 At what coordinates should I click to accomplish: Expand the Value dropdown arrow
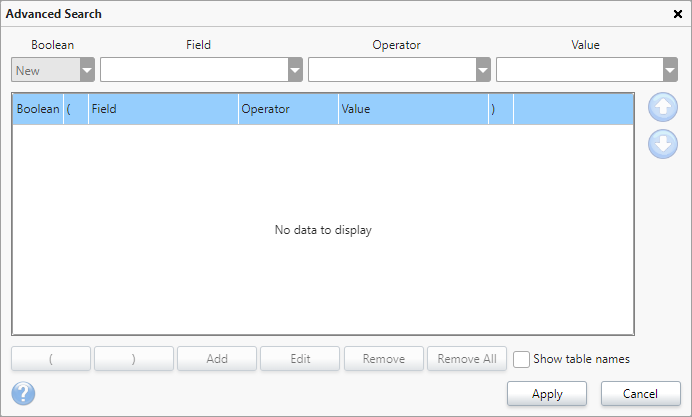670,70
